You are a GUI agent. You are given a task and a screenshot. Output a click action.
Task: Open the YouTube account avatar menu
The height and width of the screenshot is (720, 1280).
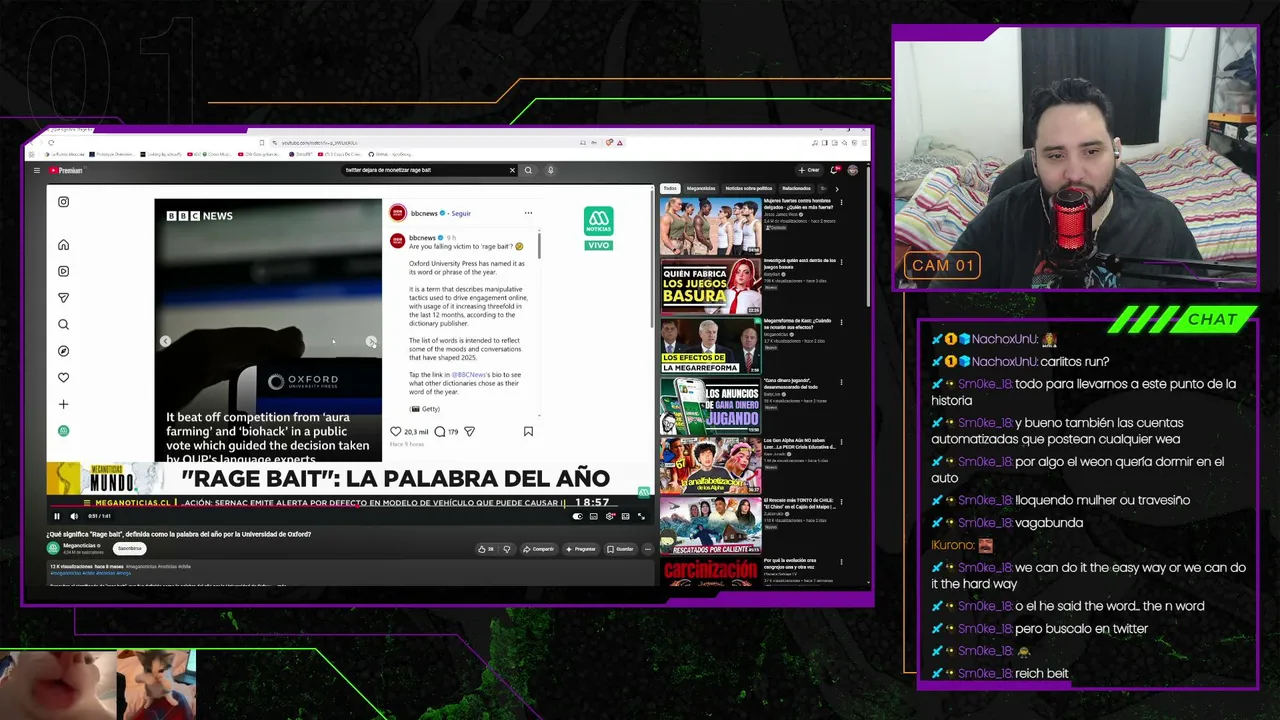852,170
